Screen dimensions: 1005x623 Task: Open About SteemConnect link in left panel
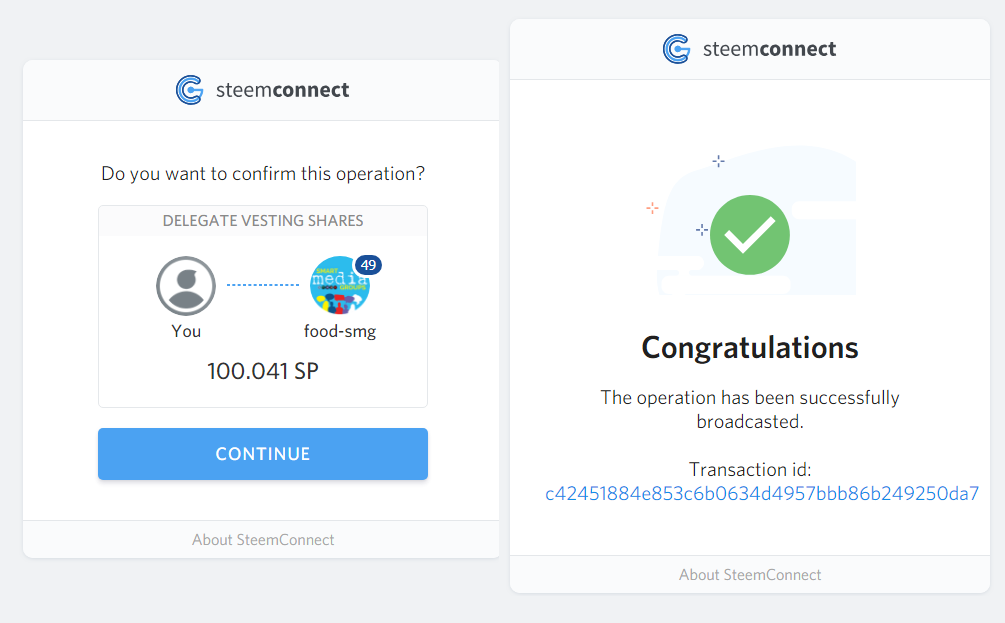pyautogui.click(x=263, y=540)
